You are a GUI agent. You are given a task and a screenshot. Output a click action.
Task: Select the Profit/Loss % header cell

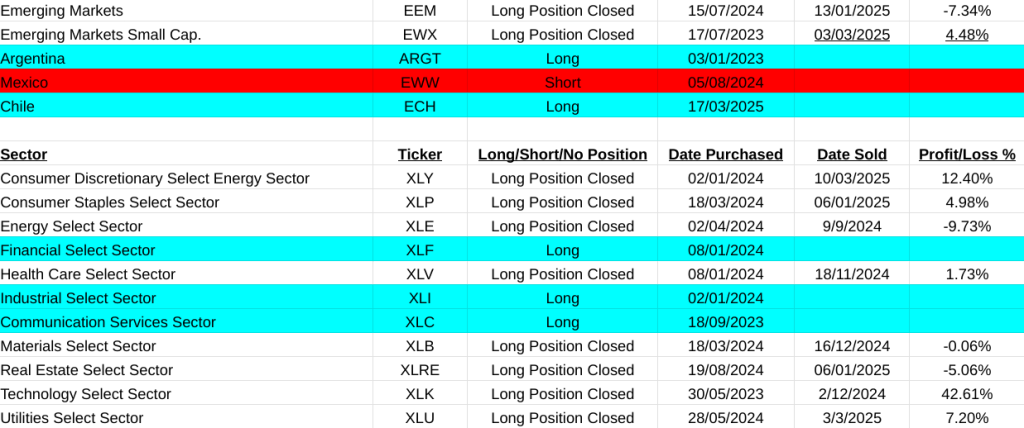(966, 154)
